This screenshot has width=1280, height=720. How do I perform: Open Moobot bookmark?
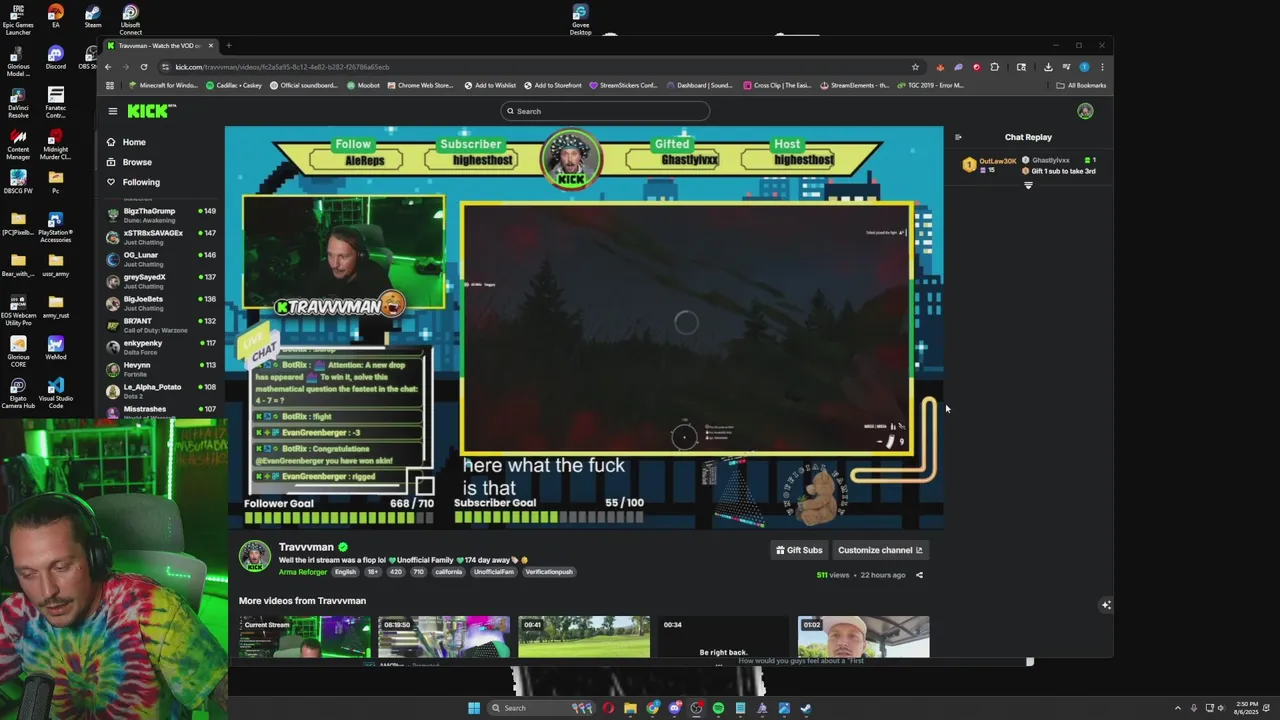point(363,85)
